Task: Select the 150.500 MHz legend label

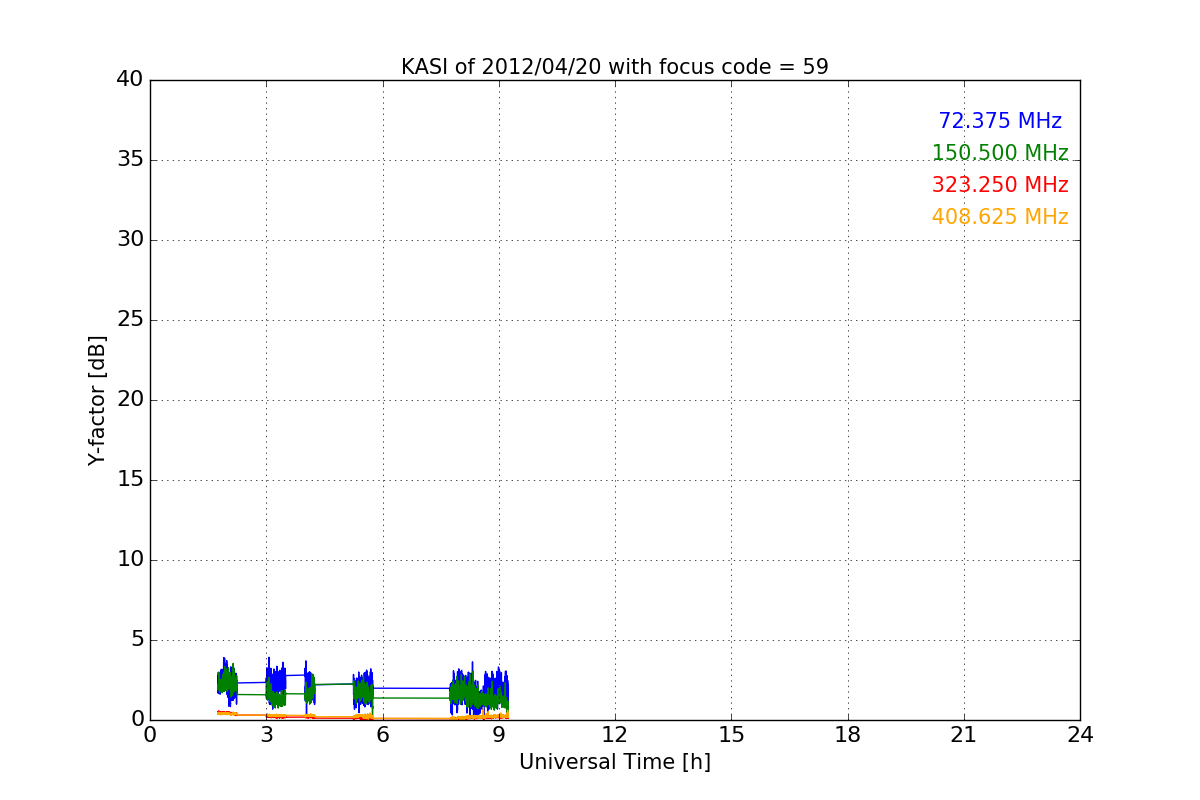Action: [1000, 153]
